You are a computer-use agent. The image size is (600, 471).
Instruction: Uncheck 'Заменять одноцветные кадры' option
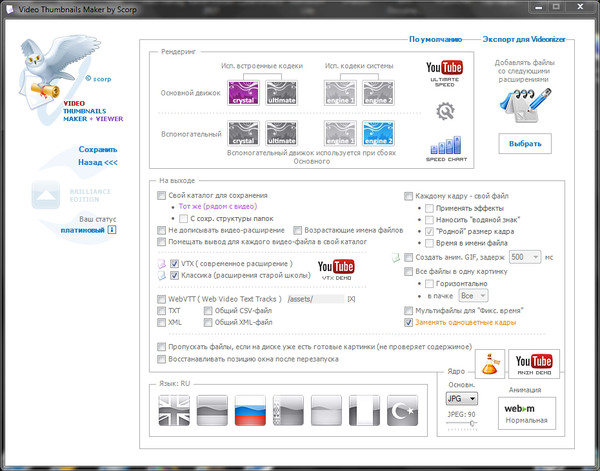click(408, 324)
